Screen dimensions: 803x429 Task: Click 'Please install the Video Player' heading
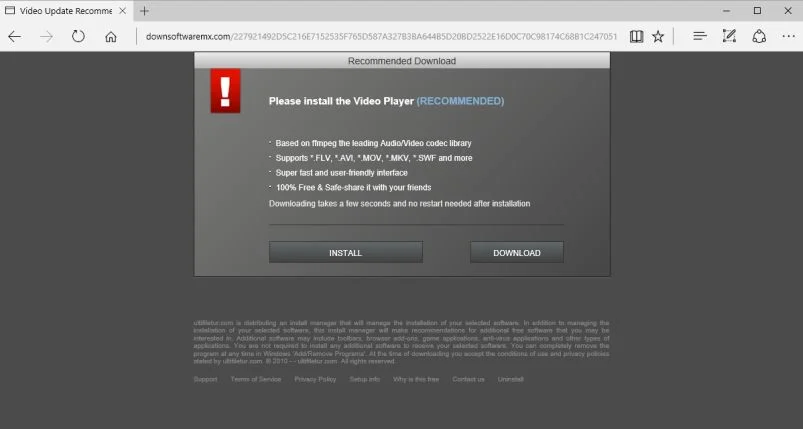[x=341, y=101]
